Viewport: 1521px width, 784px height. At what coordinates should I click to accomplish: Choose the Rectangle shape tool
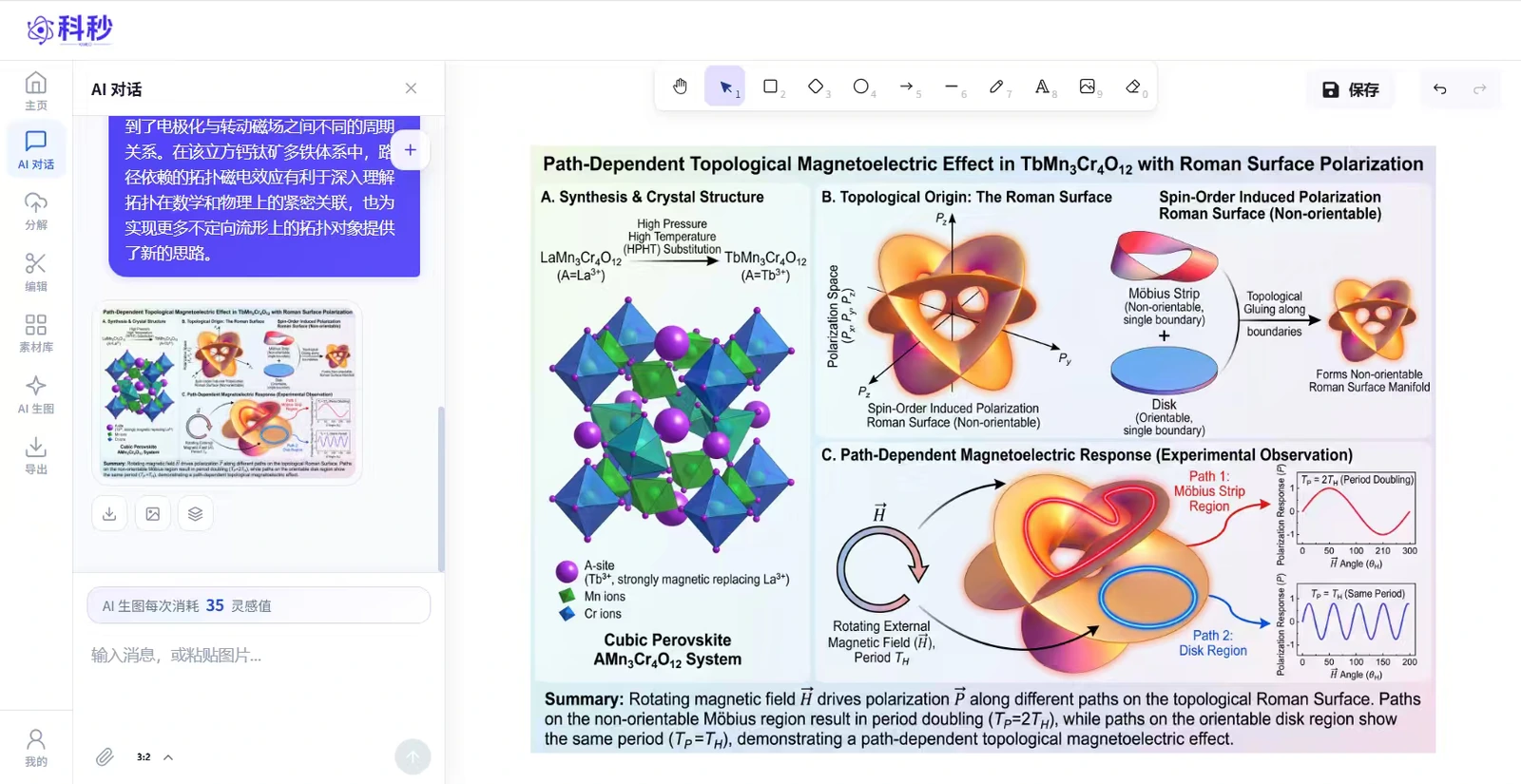(x=771, y=86)
